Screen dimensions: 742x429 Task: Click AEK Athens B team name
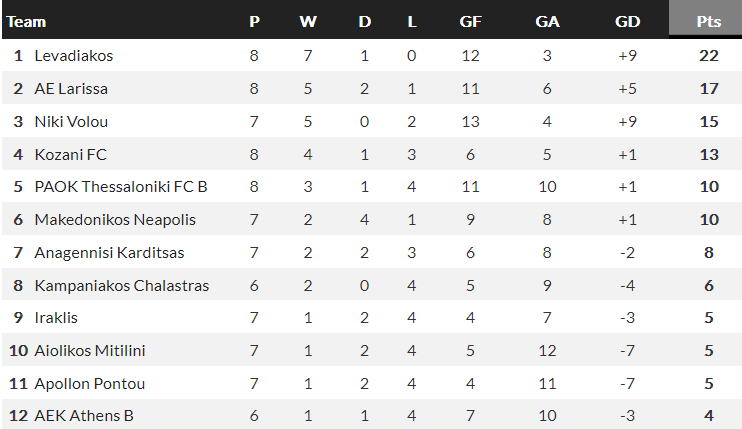click(x=84, y=416)
